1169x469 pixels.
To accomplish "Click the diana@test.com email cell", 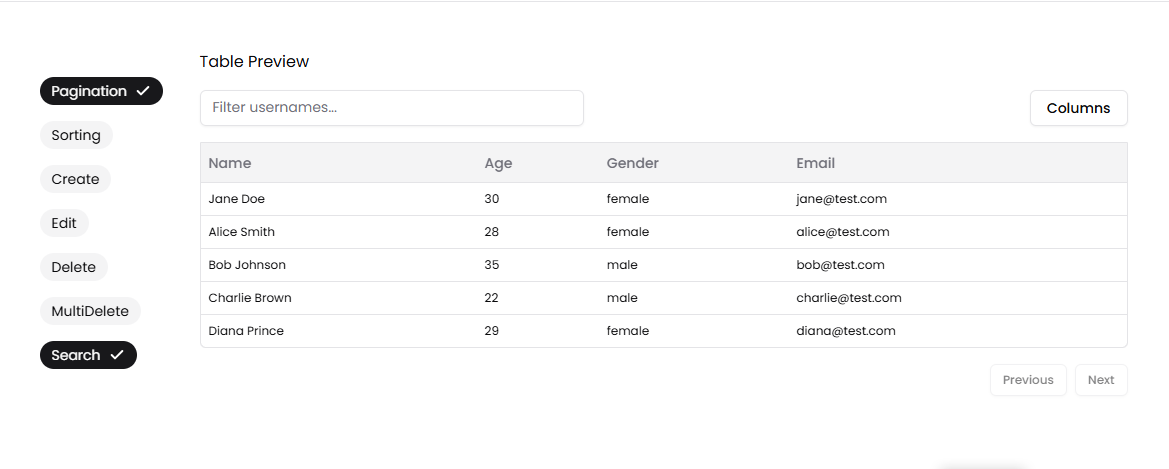I will 845,331.
